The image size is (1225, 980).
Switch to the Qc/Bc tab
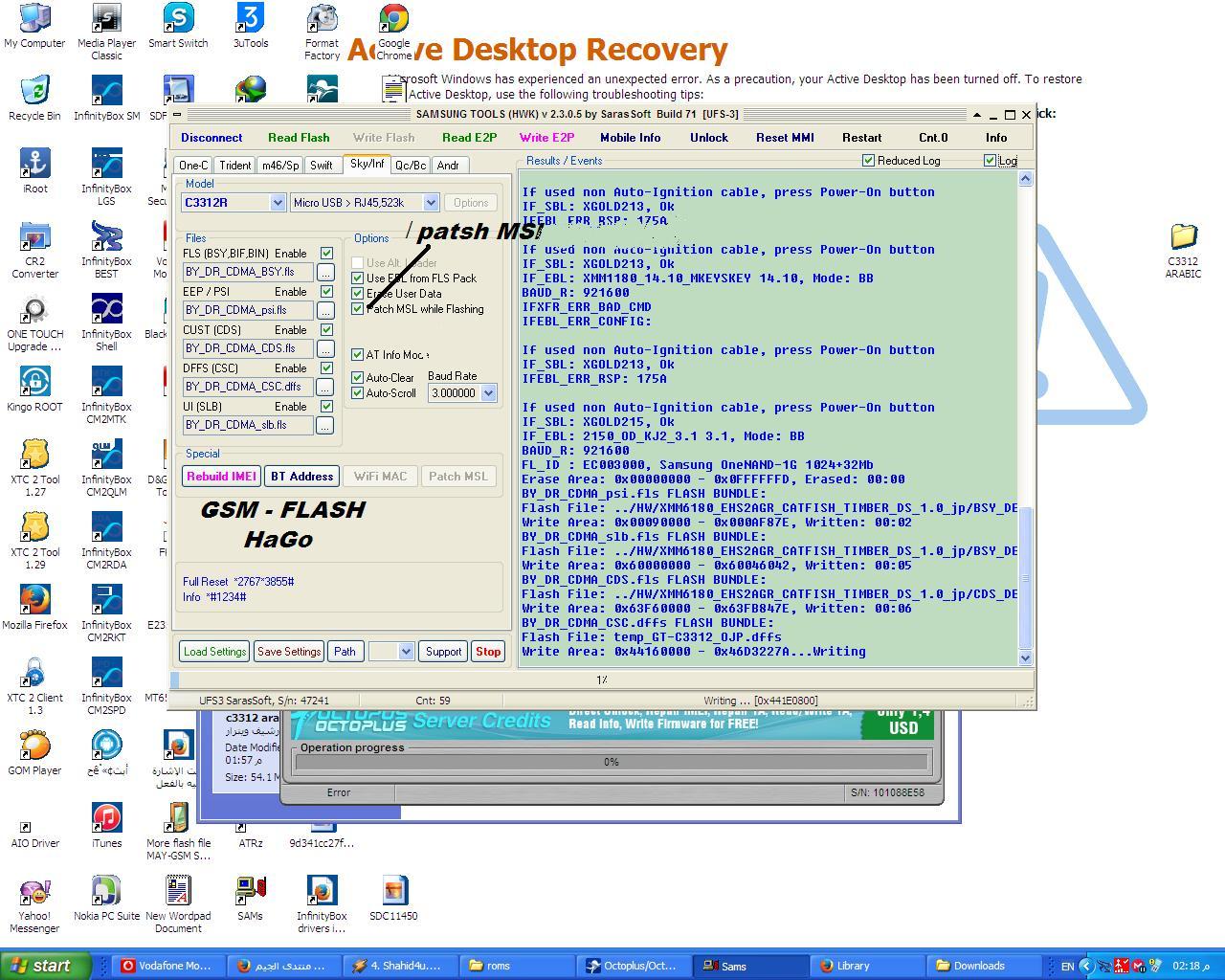pos(411,166)
